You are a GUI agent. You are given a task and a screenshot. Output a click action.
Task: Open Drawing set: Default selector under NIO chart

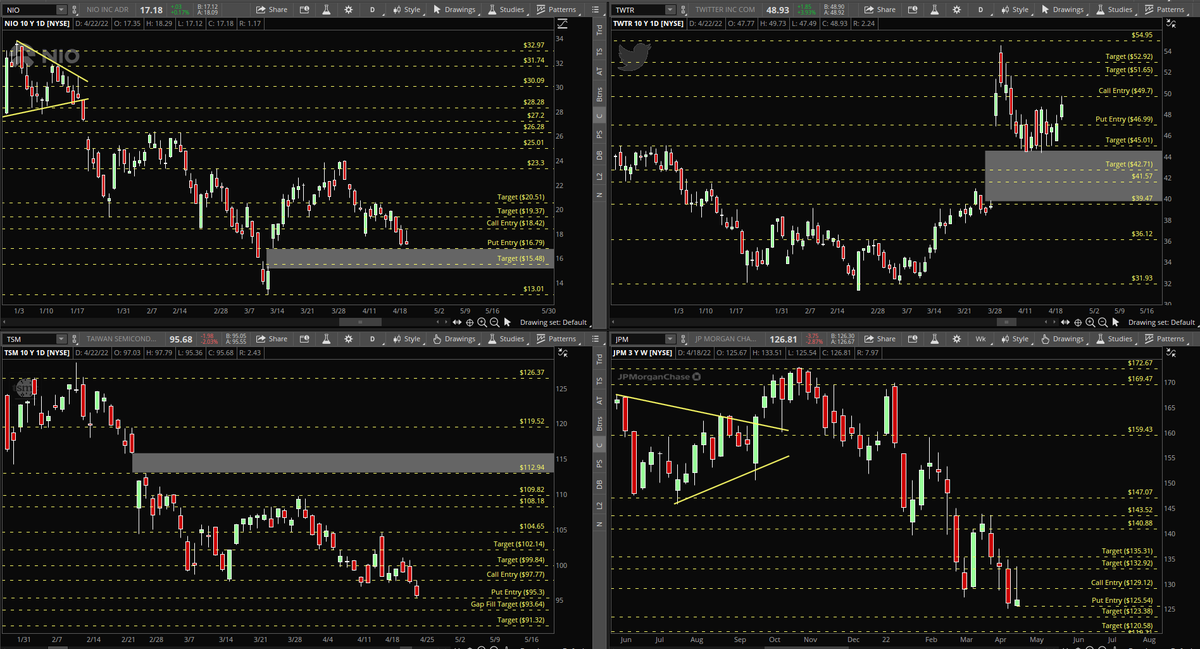(553, 323)
